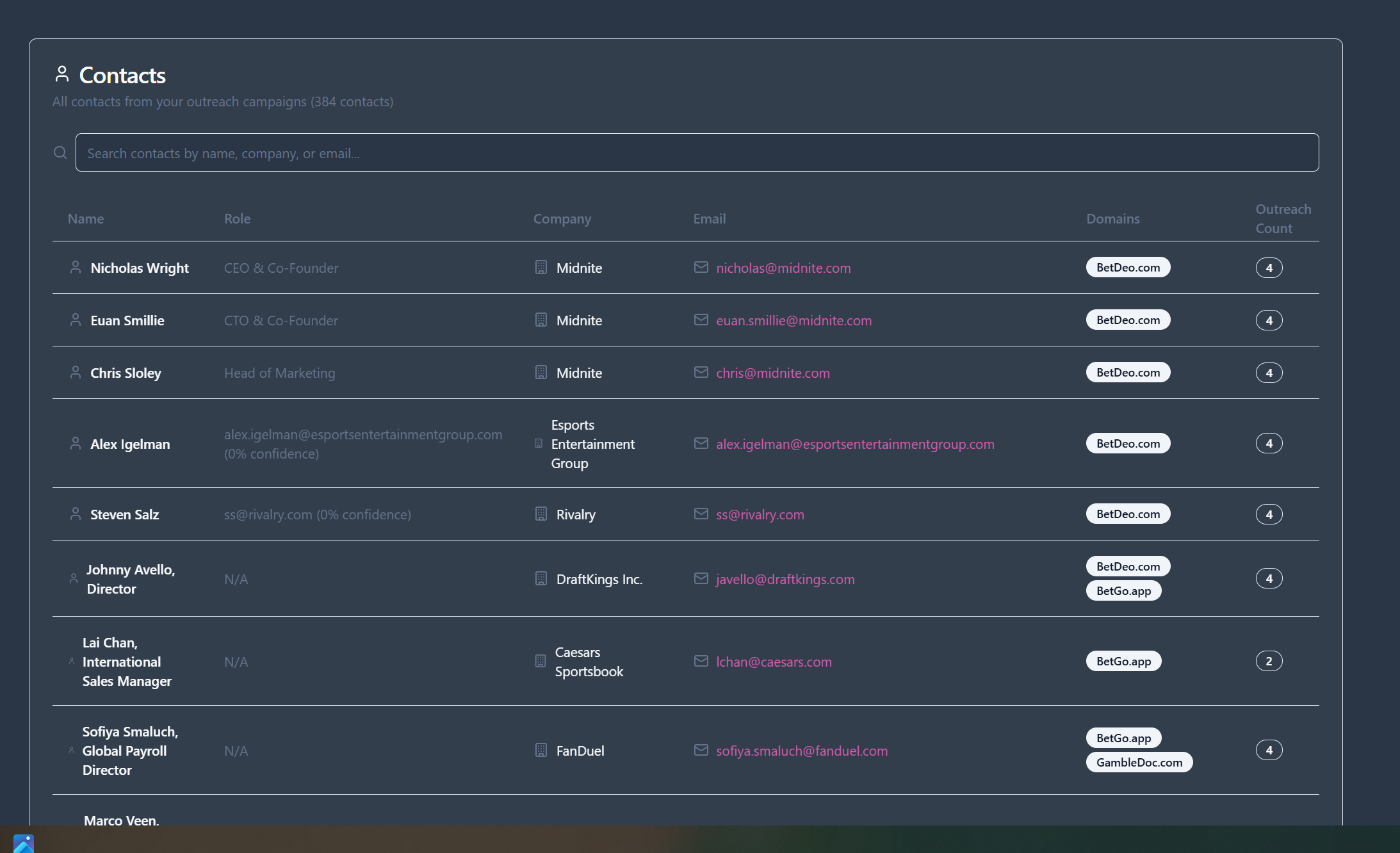Click the euan.smillie@midnite.com email link
The height and width of the screenshot is (853, 1400).
[x=794, y=320]
